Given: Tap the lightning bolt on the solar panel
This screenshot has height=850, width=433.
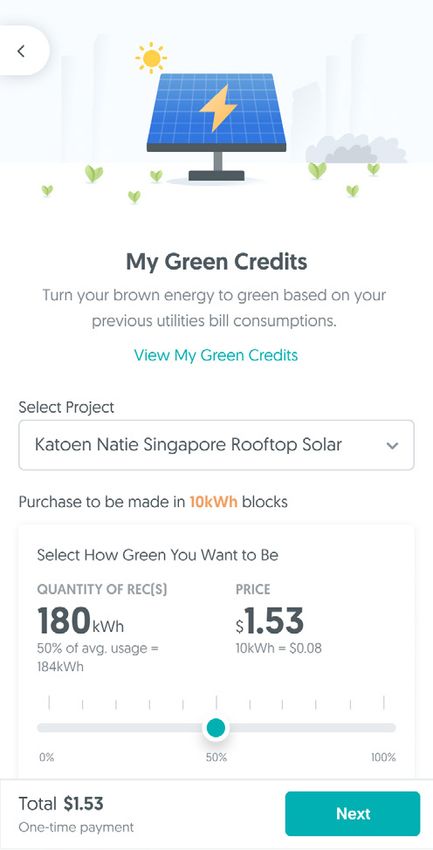Looking at the screenshot, I should [x=218, y=108].
